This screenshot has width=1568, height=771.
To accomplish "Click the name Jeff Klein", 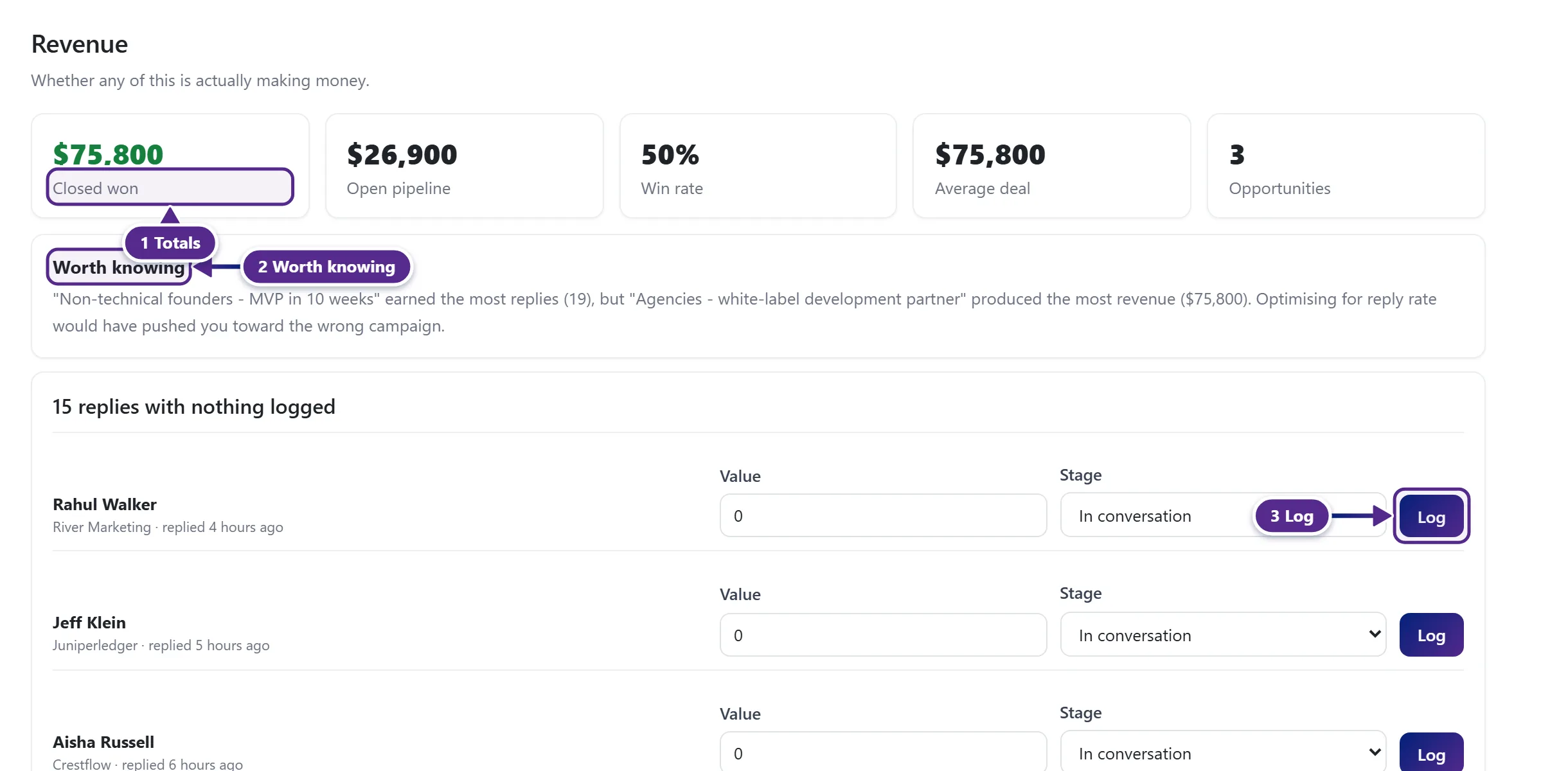I will 89,623.
